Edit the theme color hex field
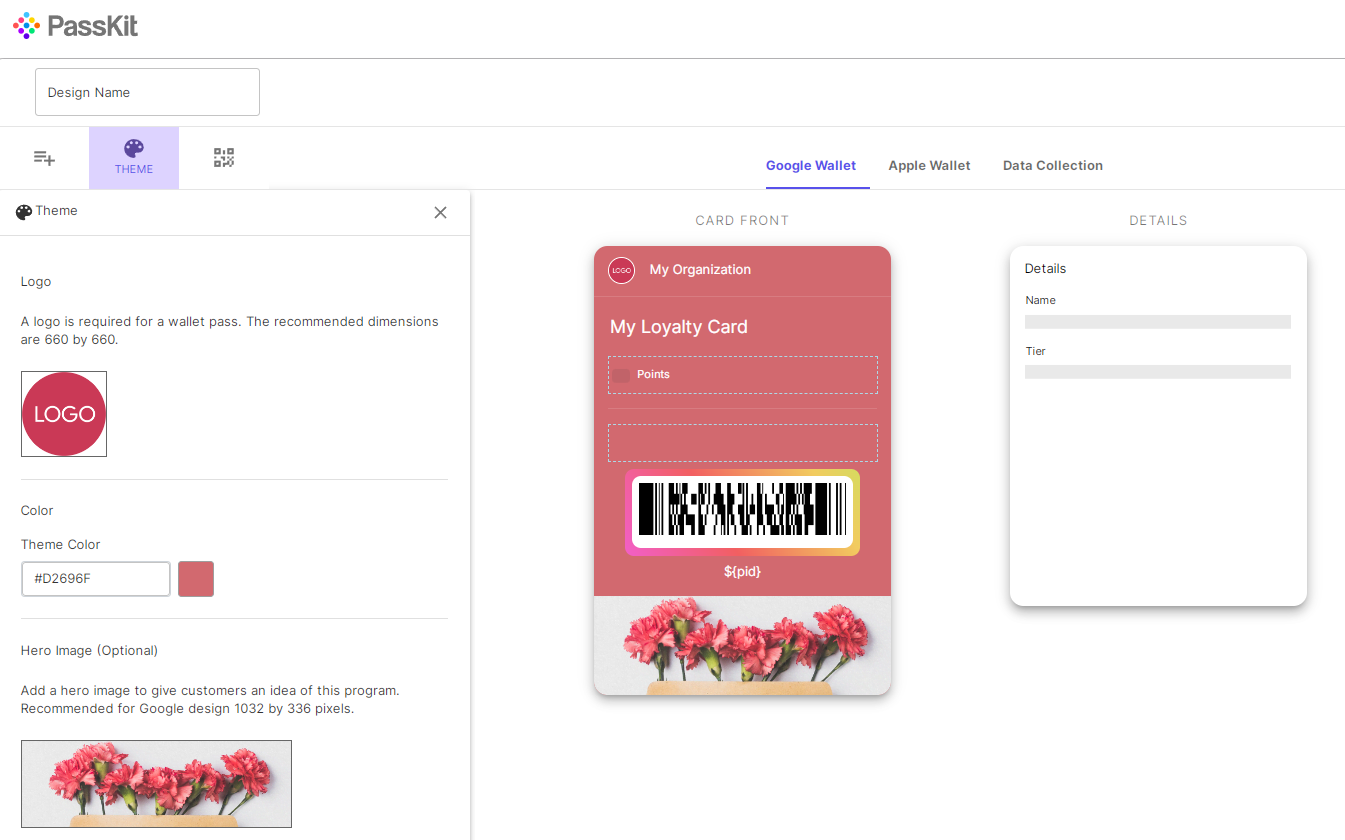This screenshot has height=840, width=1345. (96, 579)
